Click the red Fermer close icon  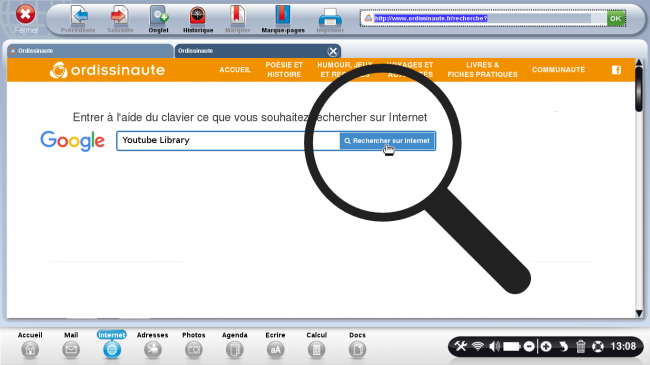(25, 15)
